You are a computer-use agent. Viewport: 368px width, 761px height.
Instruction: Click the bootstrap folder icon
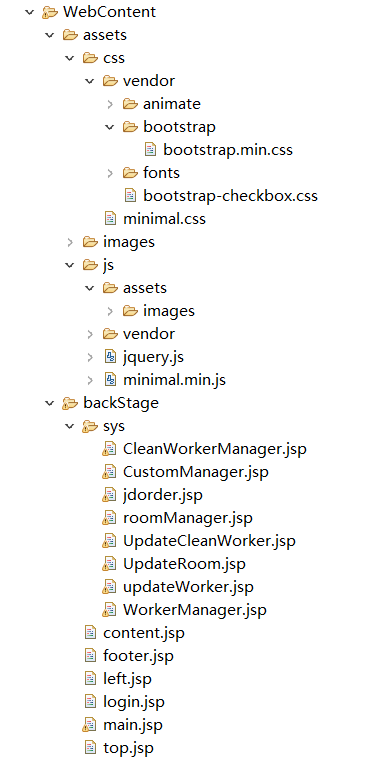[x=131, y=127]
